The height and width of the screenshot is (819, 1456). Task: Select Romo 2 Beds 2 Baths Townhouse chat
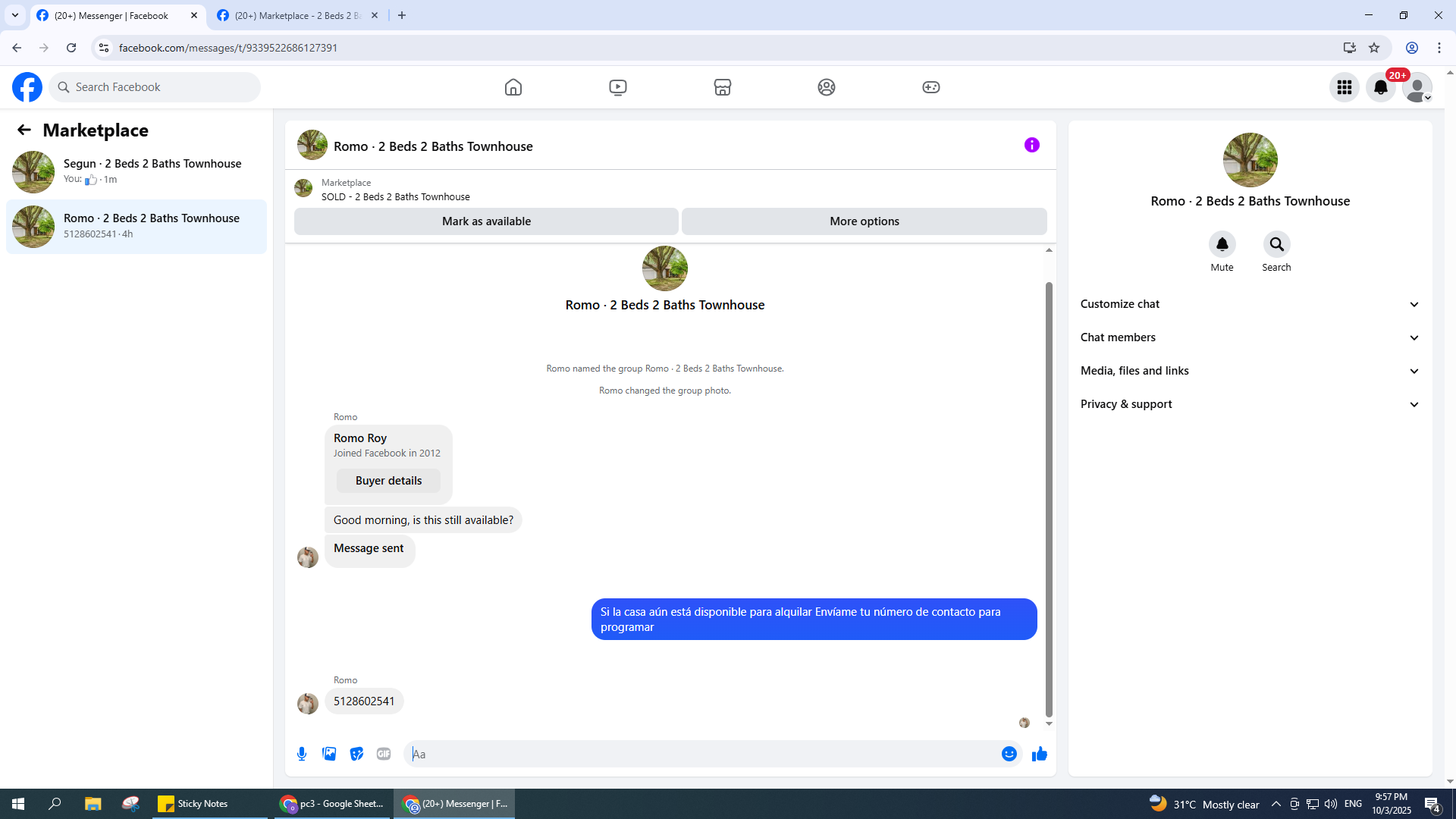coord(136,226)
